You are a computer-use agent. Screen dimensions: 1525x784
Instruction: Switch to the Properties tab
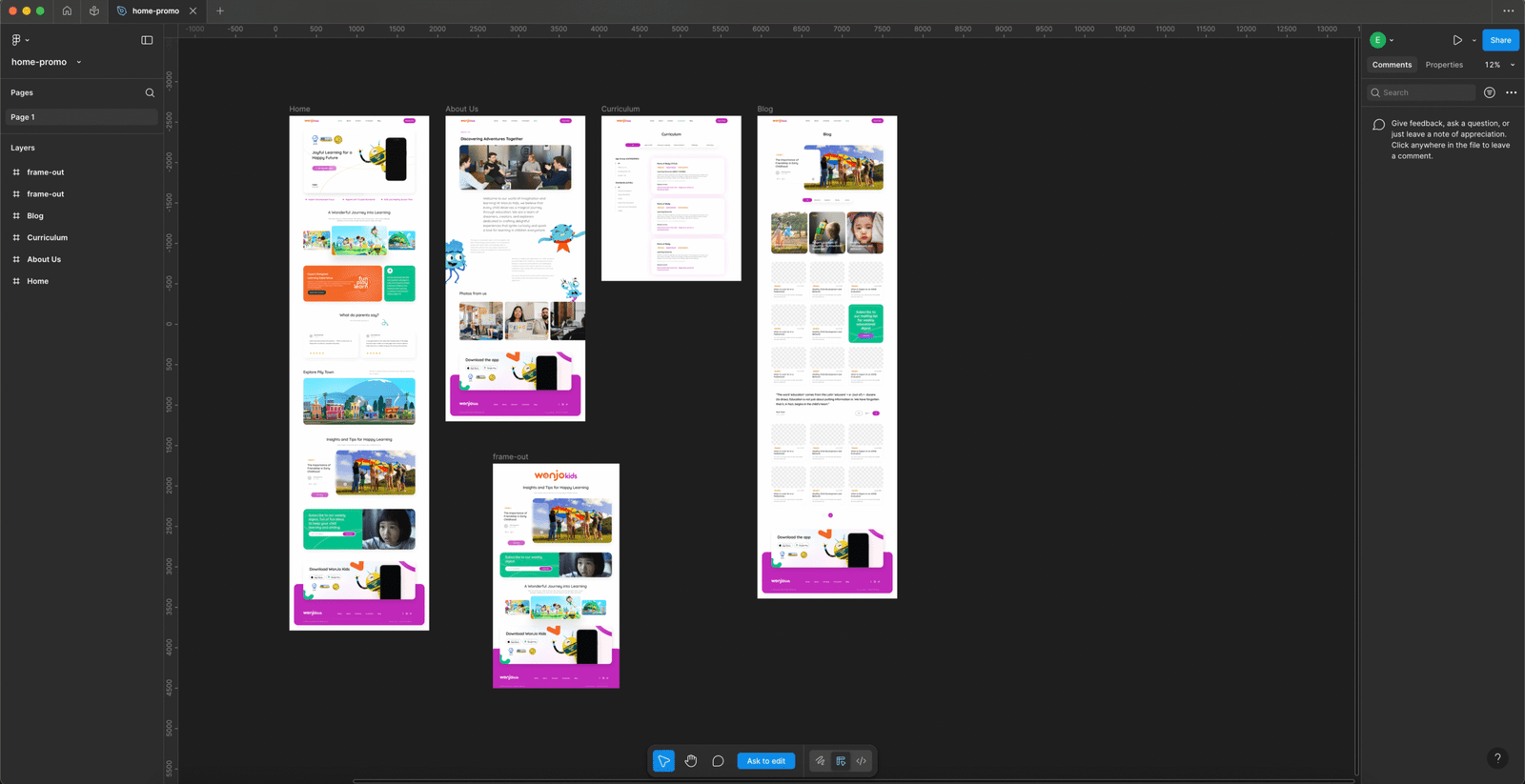tap(1444, 65)
